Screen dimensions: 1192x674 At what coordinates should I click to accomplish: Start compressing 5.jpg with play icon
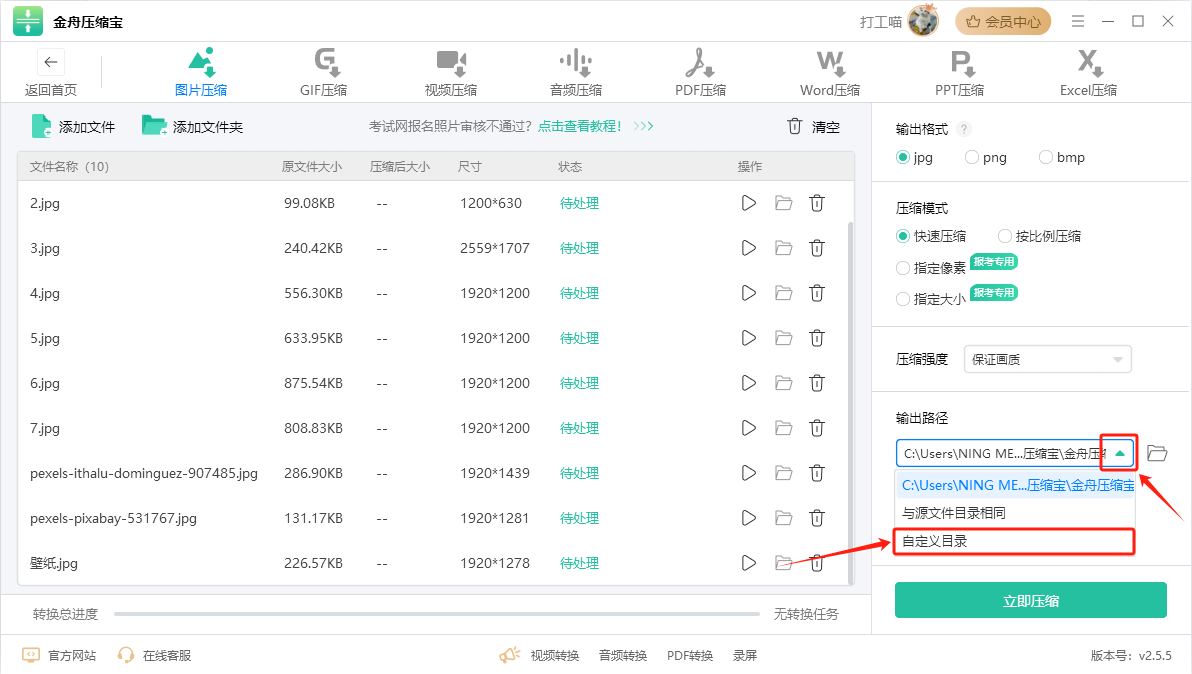click(x=749, y=338)
